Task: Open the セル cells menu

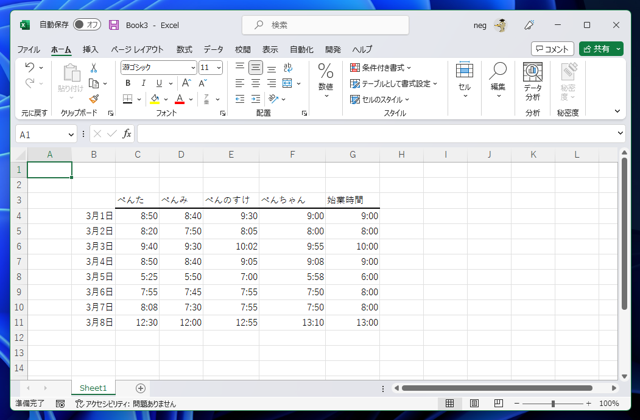Action: 464,80
